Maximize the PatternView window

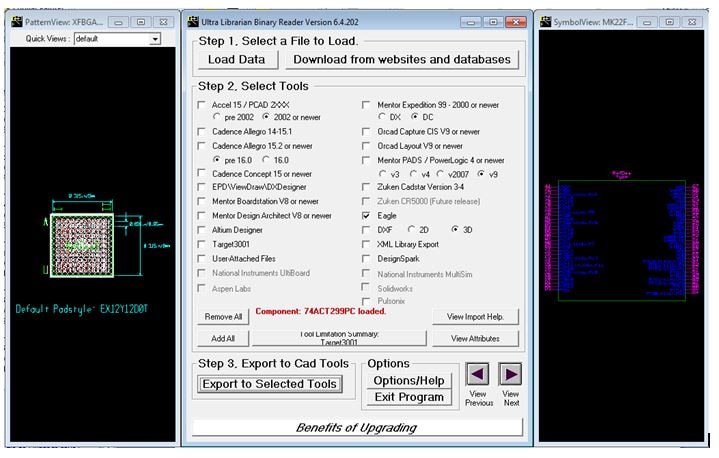point(140,21)
